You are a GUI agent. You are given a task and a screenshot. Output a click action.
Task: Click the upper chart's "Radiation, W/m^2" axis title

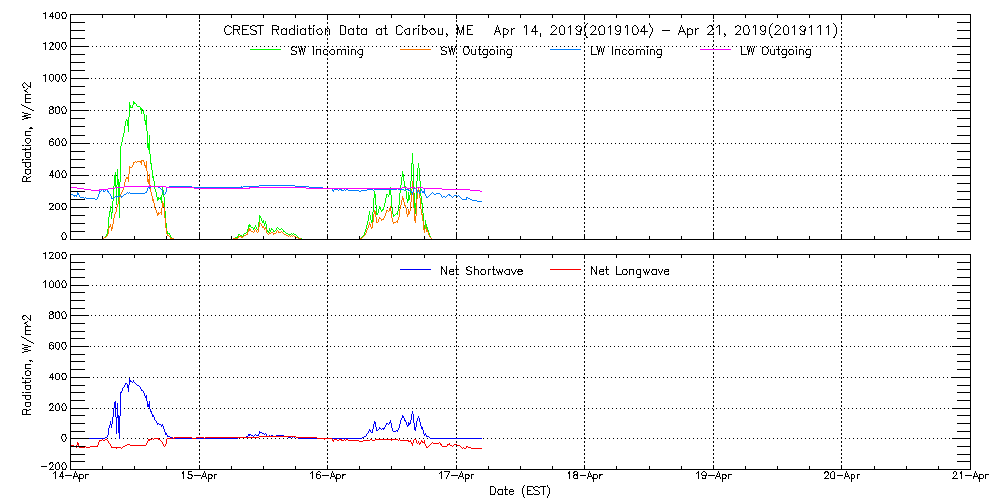27,132
